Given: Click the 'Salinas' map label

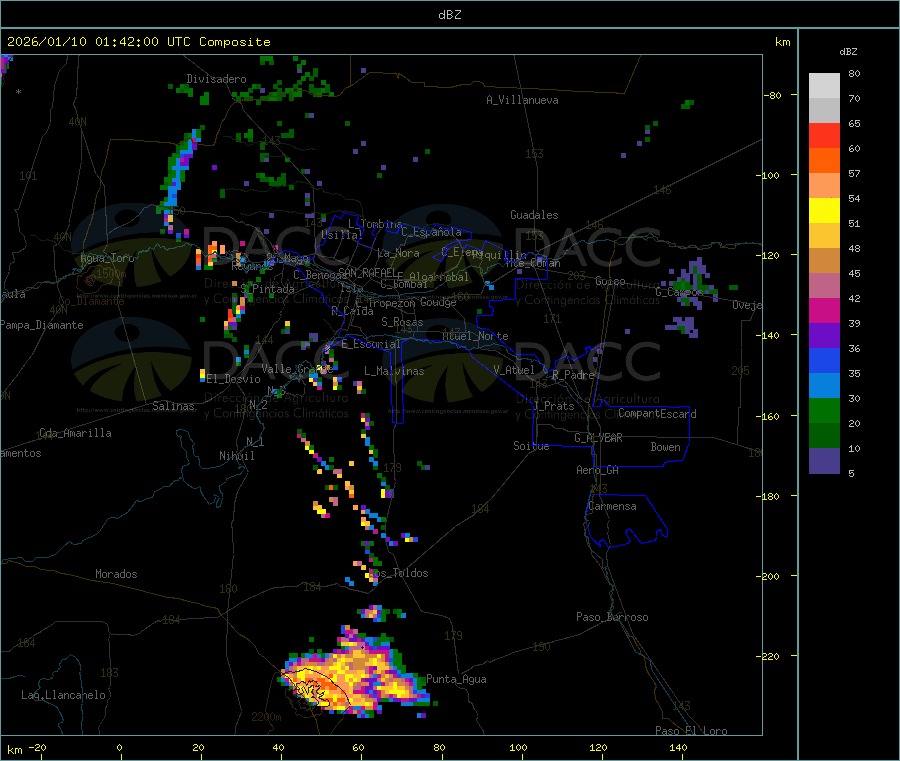Looking at the screenshot, I should (x=173, y=406).
